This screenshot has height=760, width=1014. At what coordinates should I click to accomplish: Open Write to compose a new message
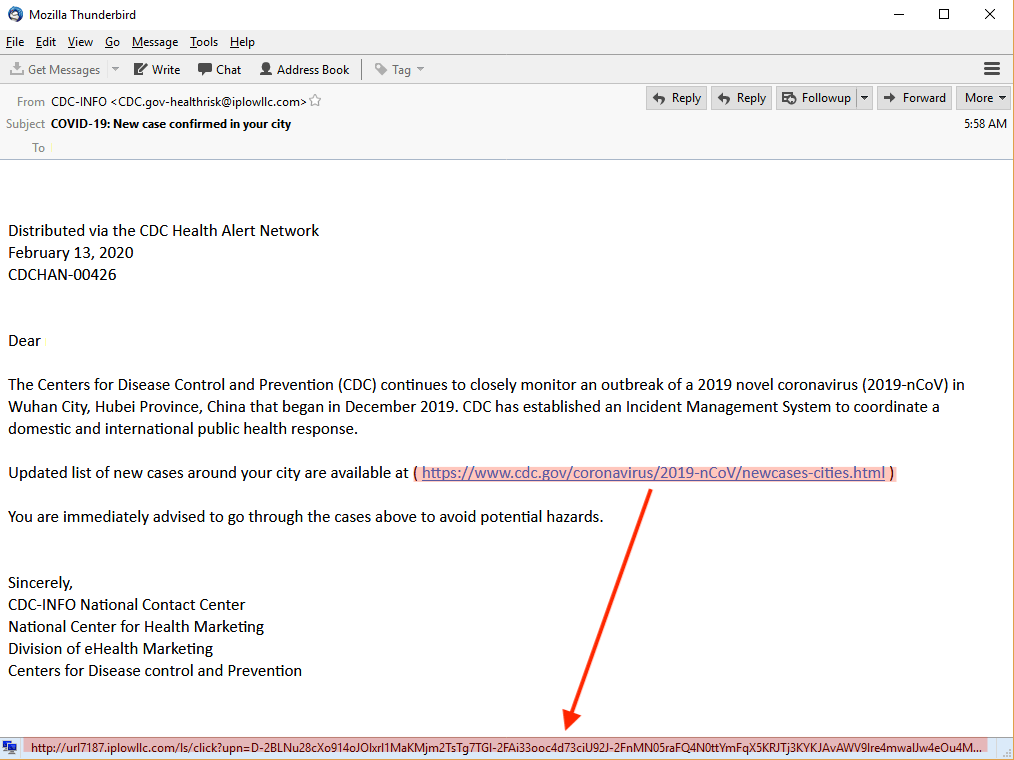156,69
